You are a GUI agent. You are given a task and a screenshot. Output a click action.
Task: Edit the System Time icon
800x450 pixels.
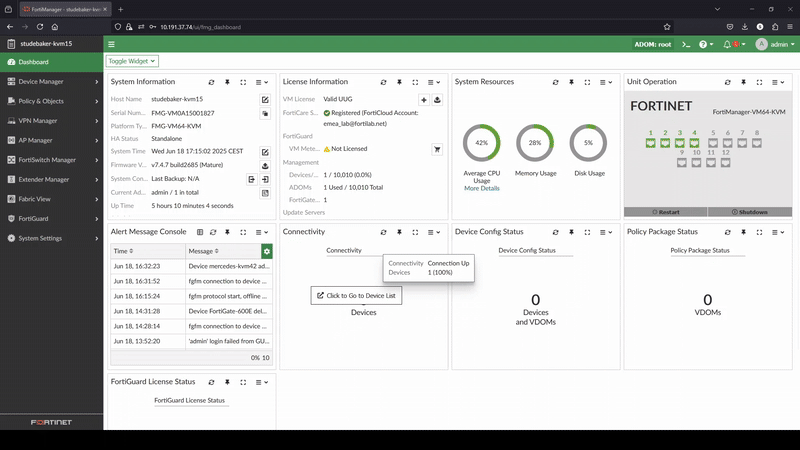pos(265,152)
